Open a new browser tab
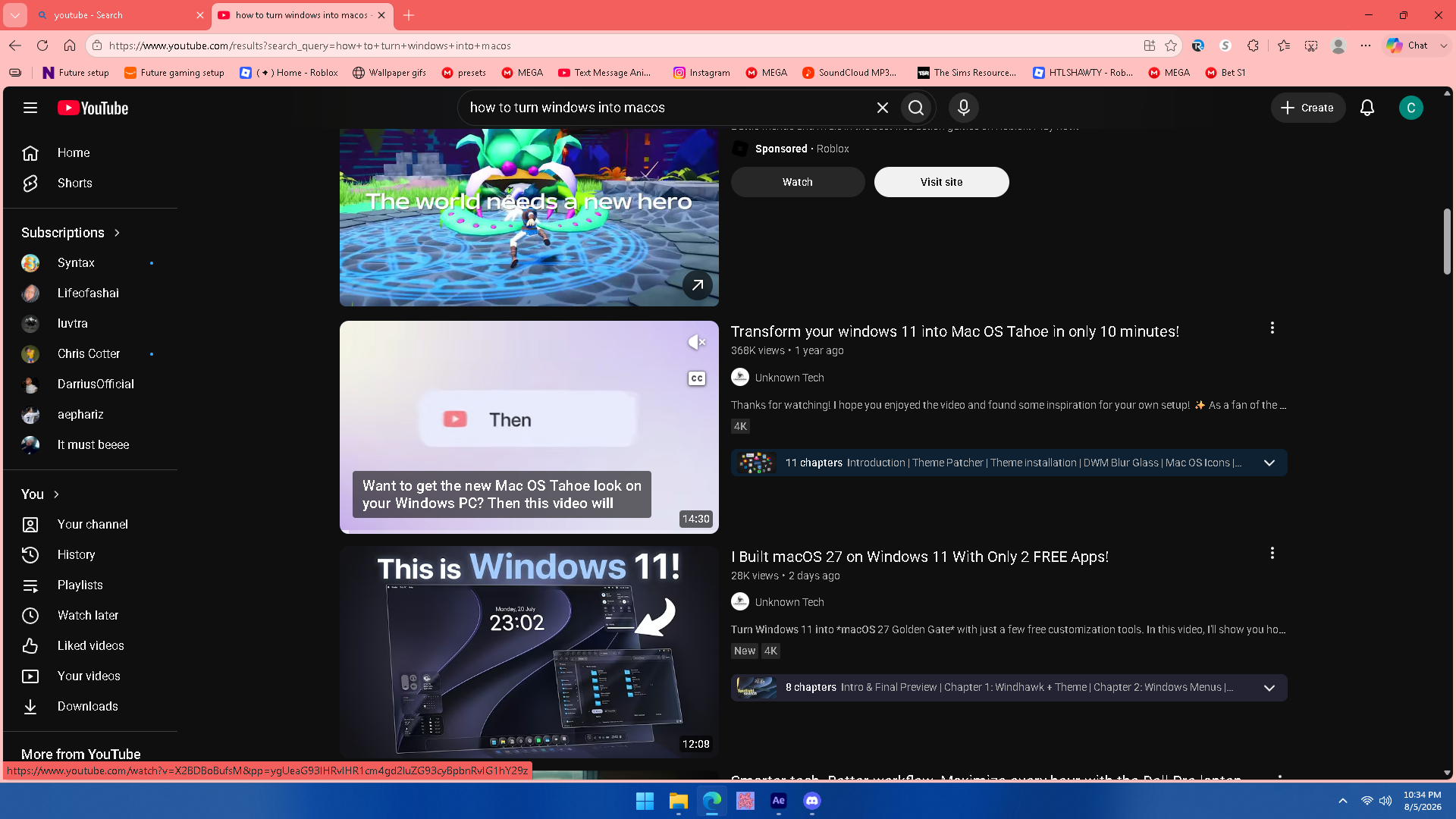1456x819 pixels. coord(409,15)
